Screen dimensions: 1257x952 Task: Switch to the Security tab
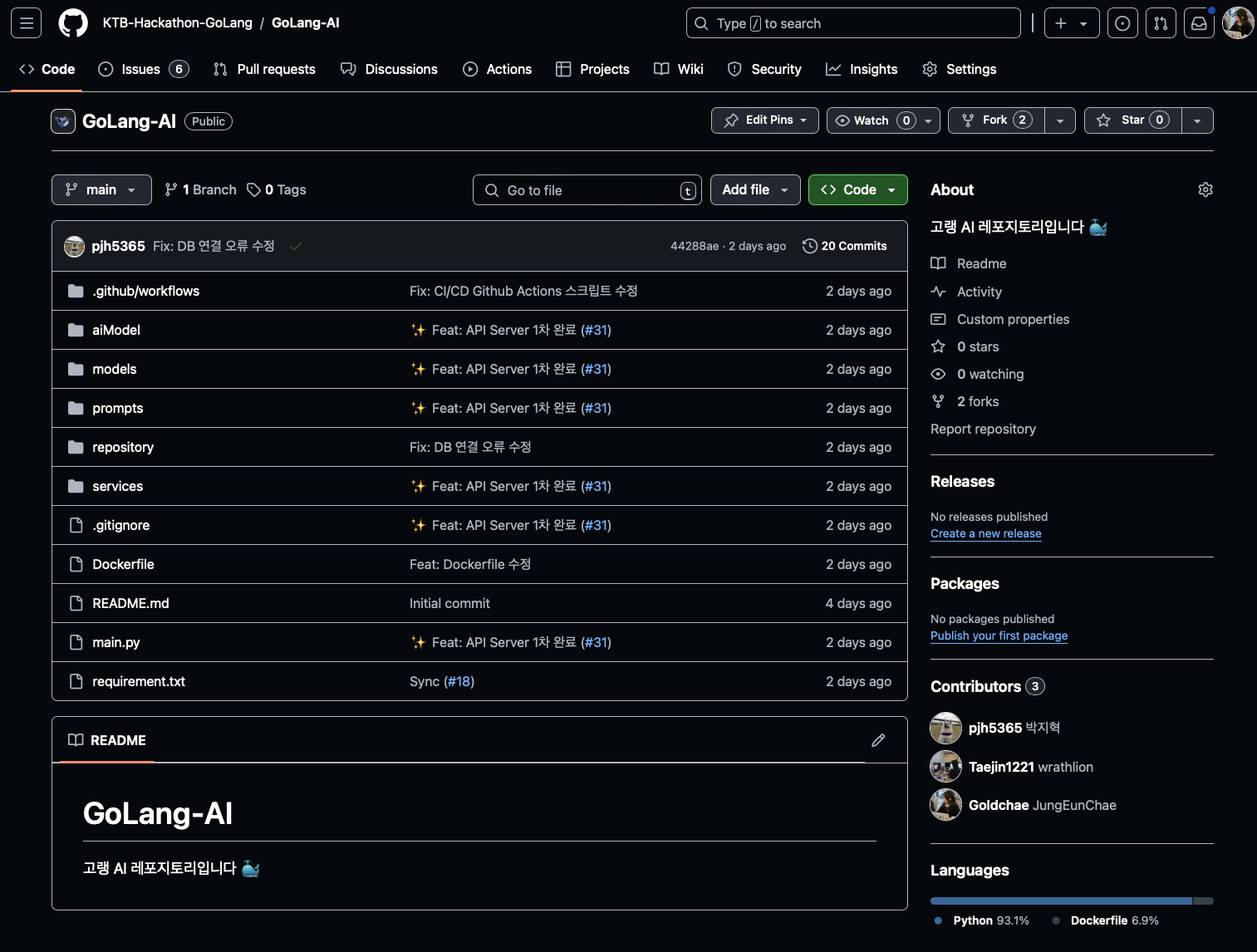coord(764,69)
